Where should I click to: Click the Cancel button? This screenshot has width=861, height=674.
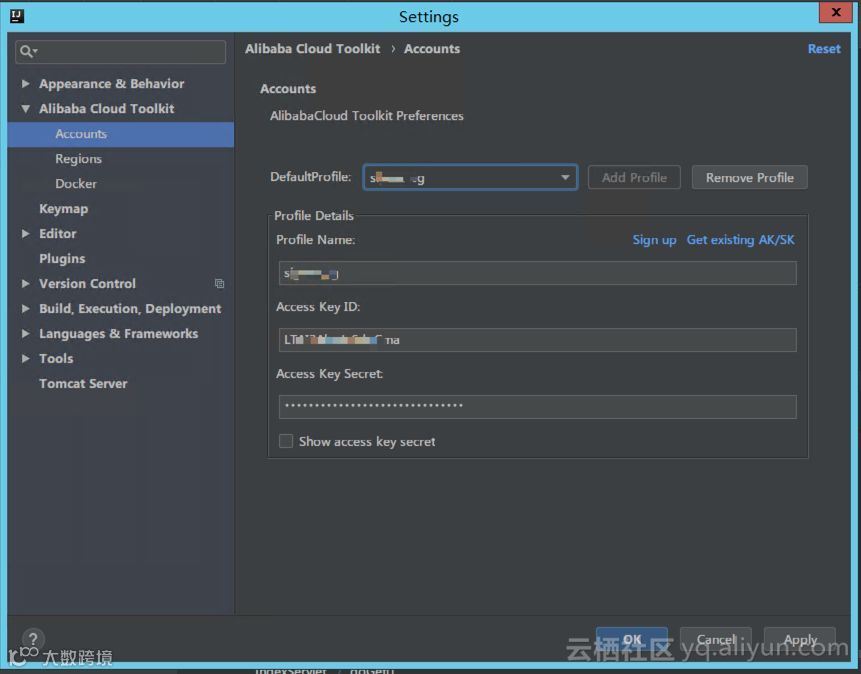click(x=715, y=639)
